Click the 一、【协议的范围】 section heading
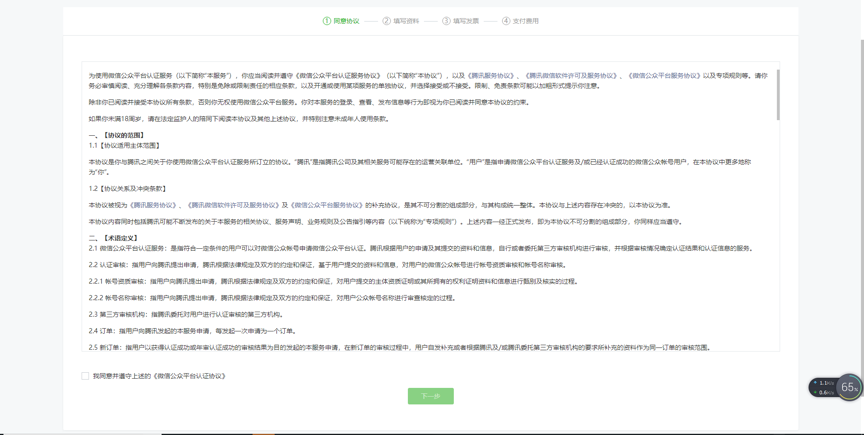The width and height of the screenshot is (864, 435). pyautogui.click(x=117, y=135)
